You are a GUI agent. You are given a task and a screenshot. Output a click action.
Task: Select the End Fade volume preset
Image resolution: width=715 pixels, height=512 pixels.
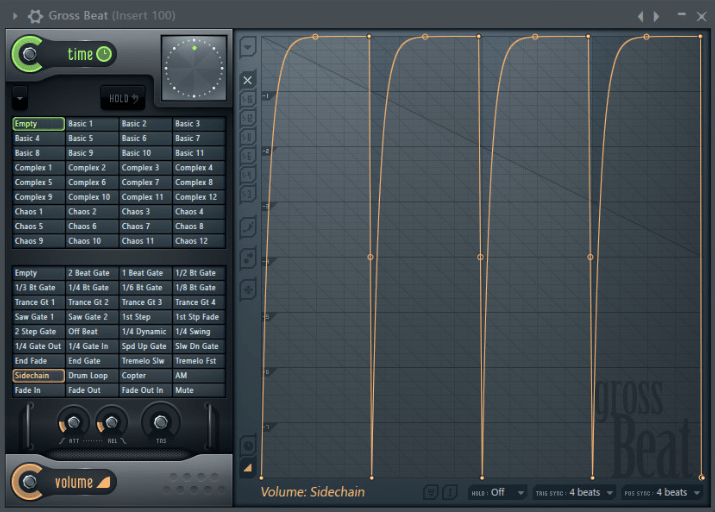pyautogui.click(x=38, y=361)
